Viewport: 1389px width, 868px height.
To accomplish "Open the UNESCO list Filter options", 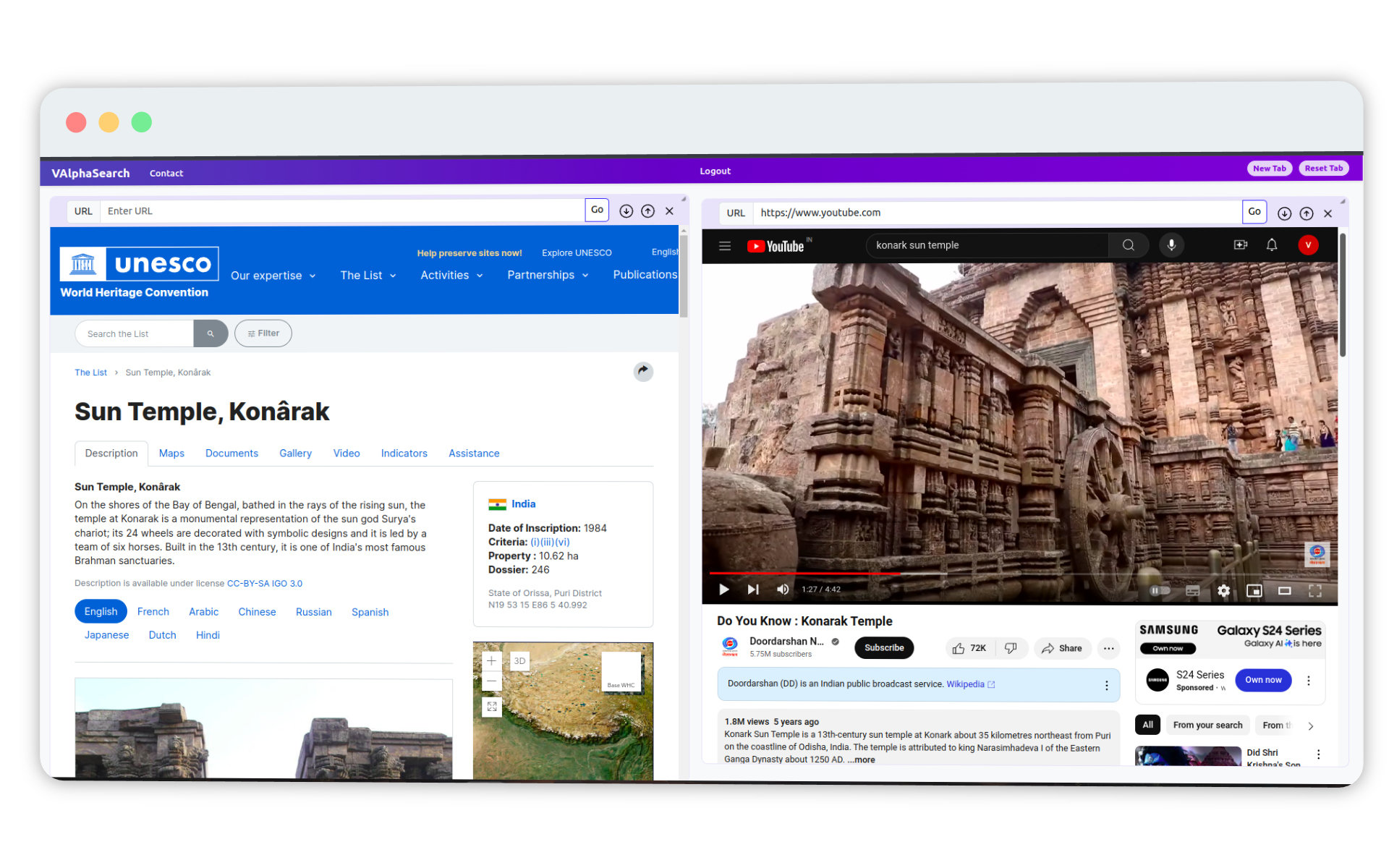I will point(263,333).
